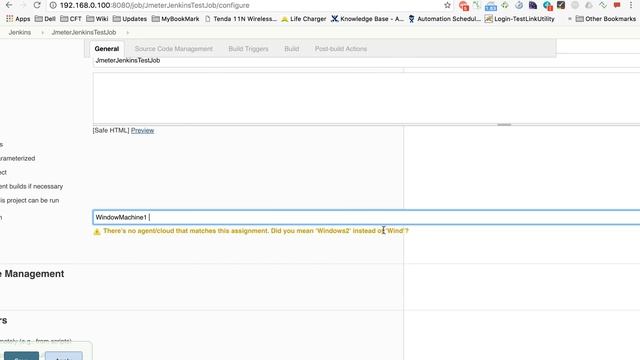
Task: Open JmeterJenkinsTestJob breadcrumb link
Action: tap(84, 32)
